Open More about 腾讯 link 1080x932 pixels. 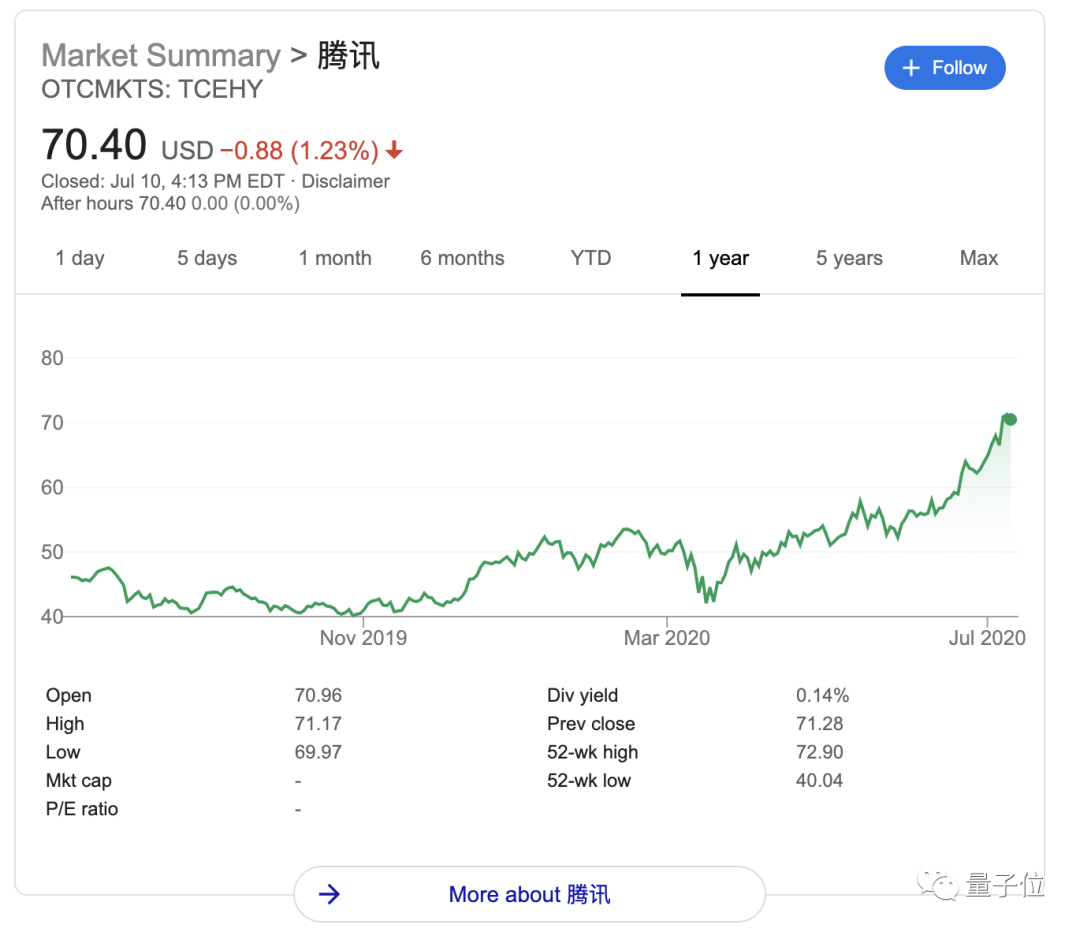pos(529,894)
